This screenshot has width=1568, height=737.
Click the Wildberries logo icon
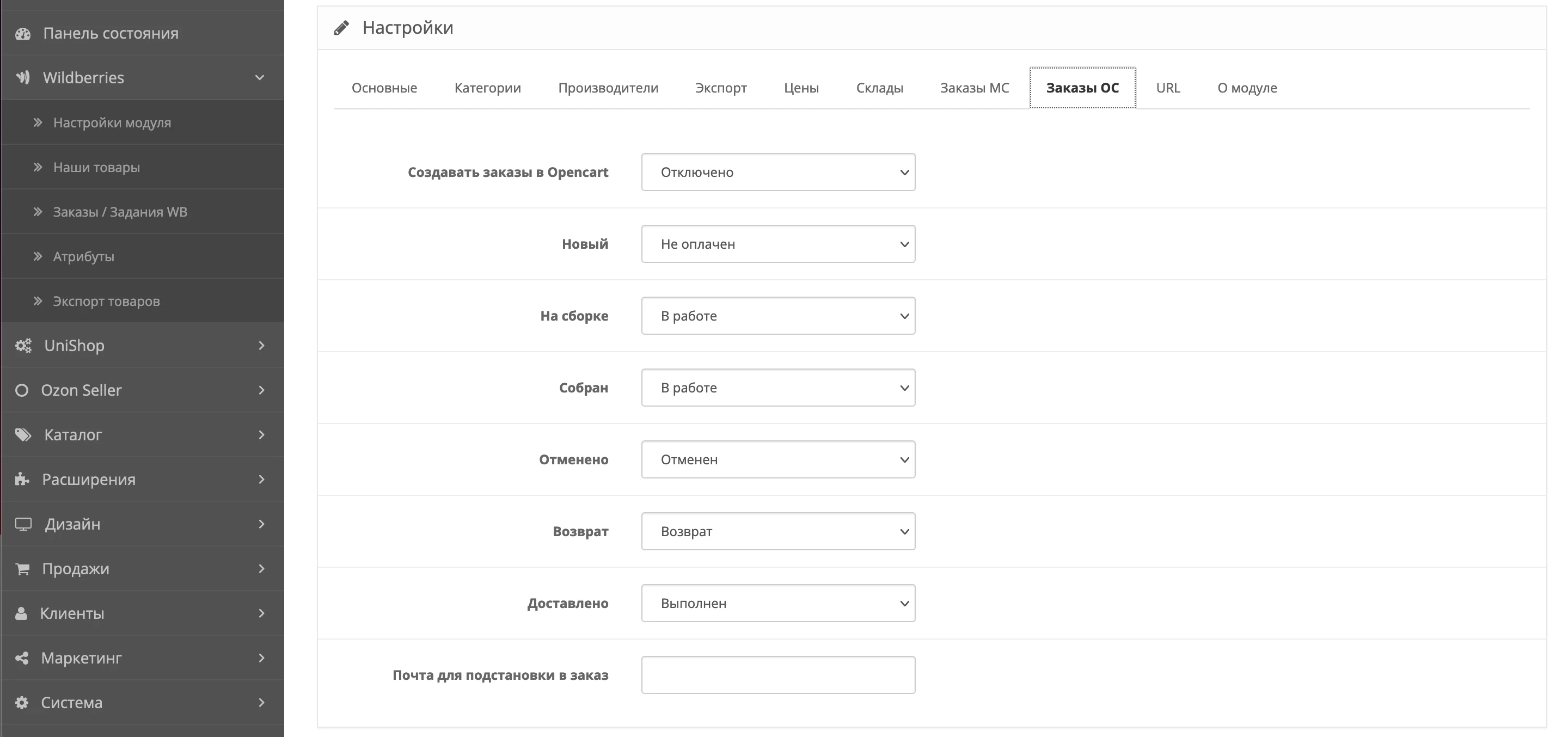(x=23, y=77)
